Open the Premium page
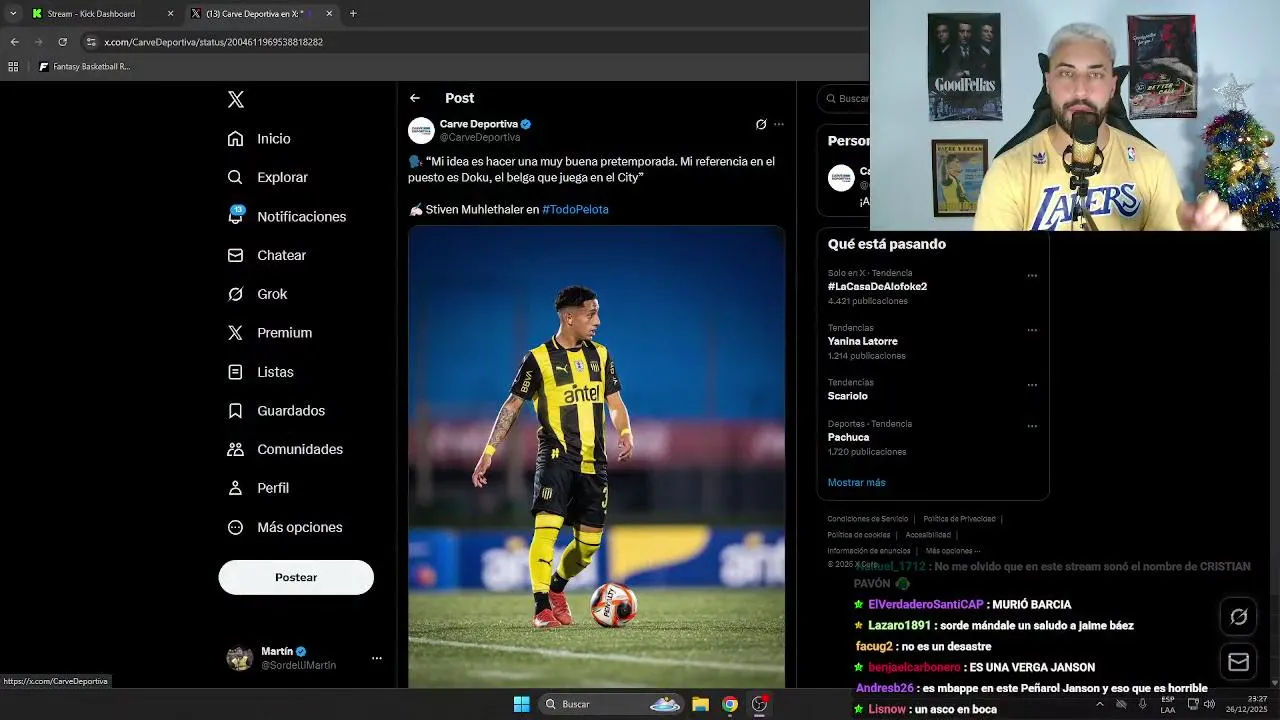This screenshot has width=1280, height=720. 269,333
